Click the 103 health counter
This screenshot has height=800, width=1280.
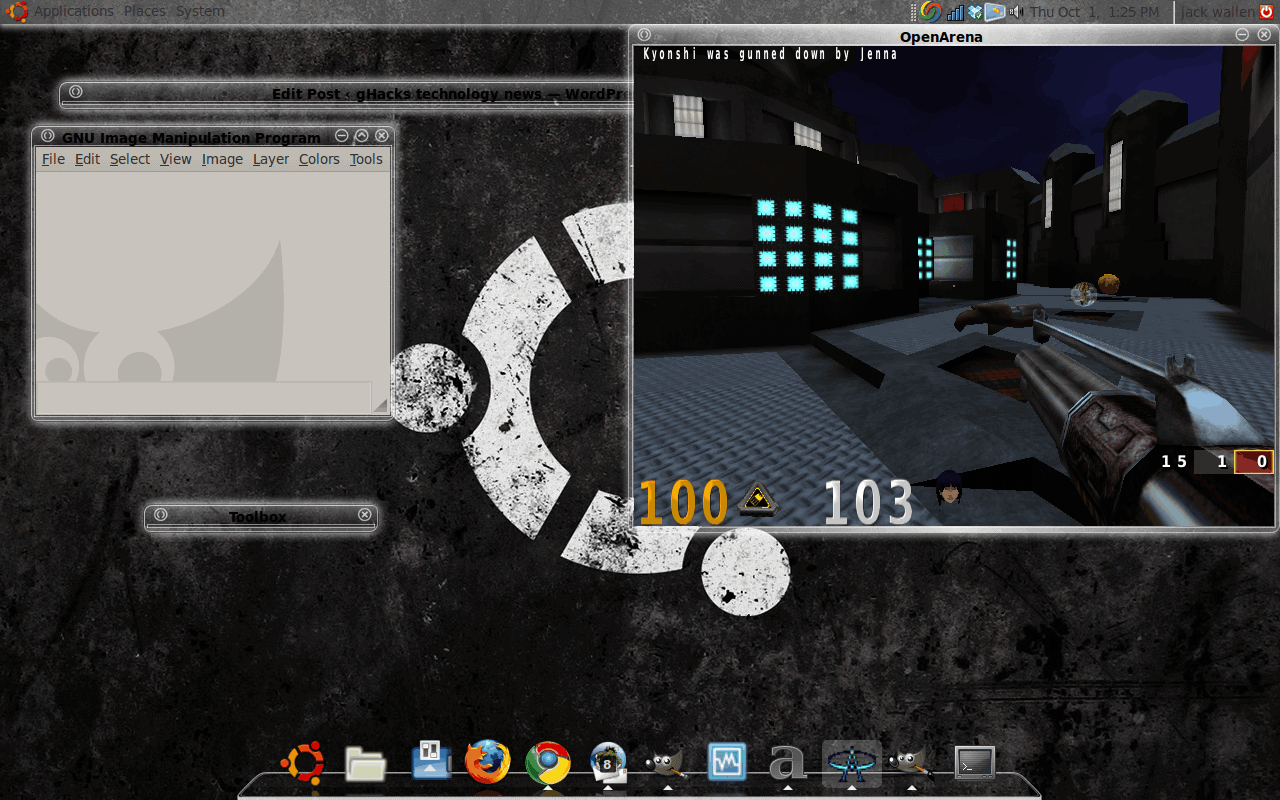868,502
